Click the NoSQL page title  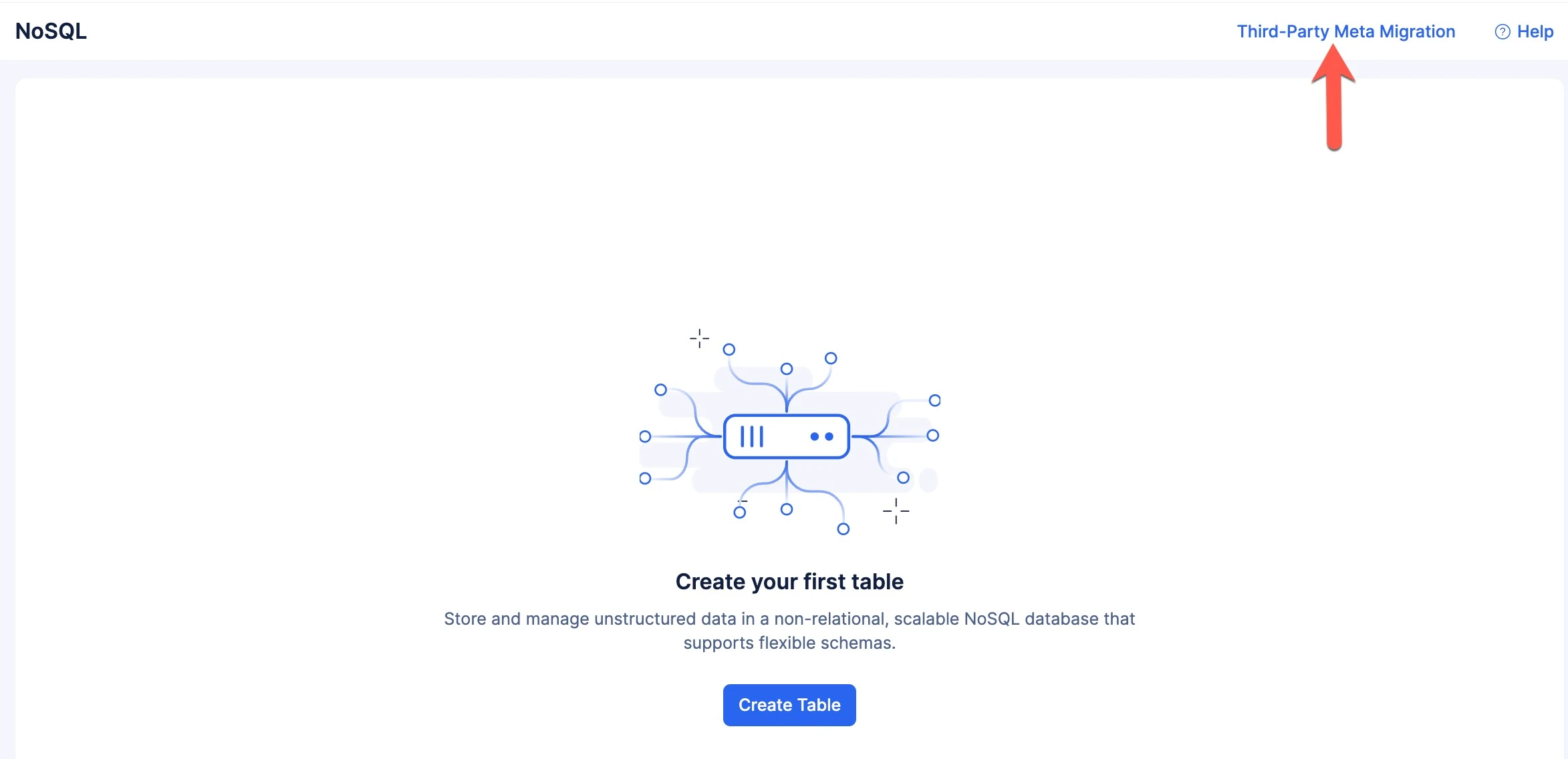coord(51,31)
